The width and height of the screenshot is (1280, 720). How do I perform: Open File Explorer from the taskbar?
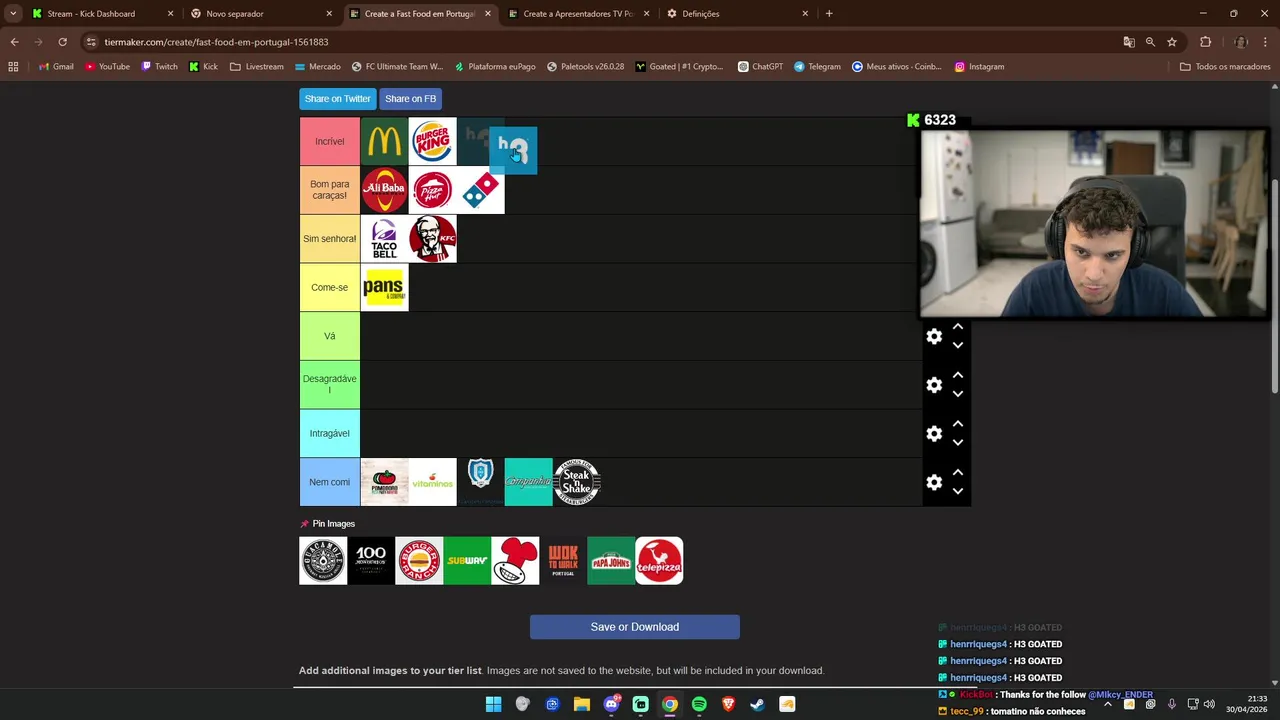coord(581,704)
